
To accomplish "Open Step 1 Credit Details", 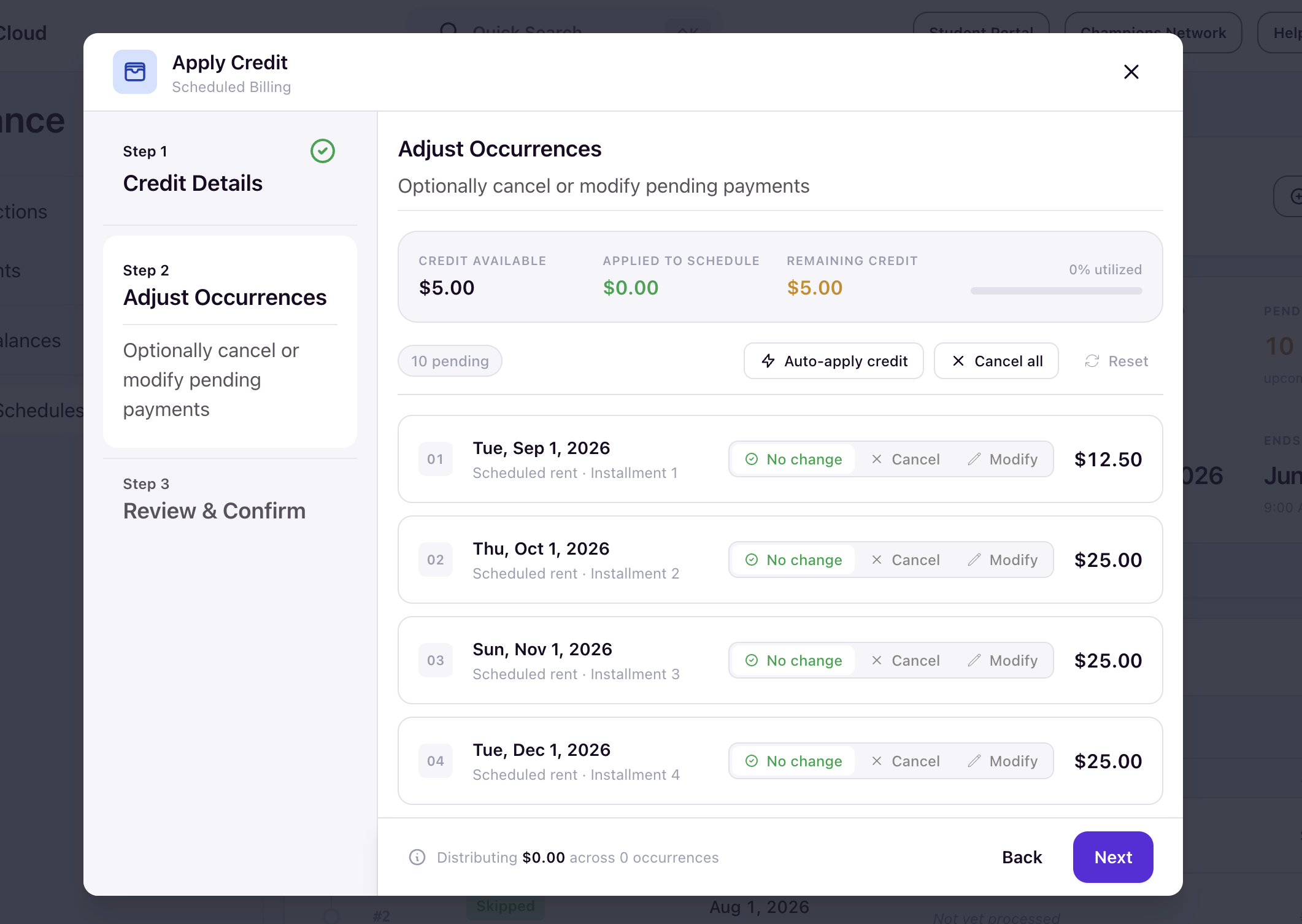I will coord(229,168).
